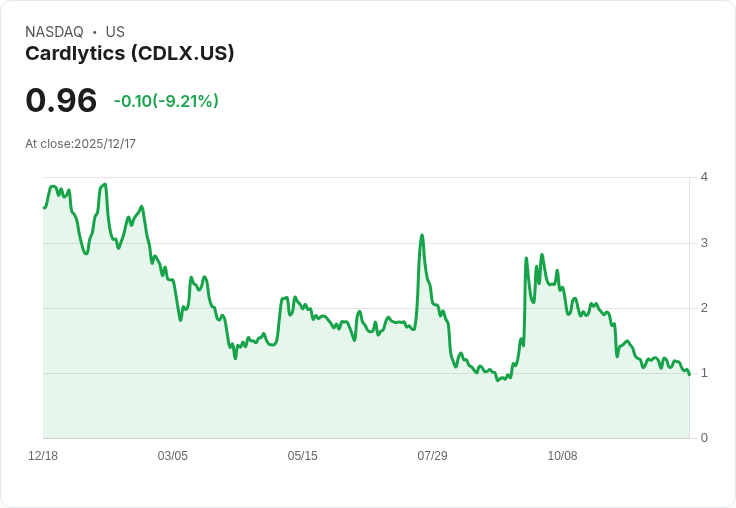Click the US market label
This screenshot has width=736, height=508.
(x=115, y=32)
